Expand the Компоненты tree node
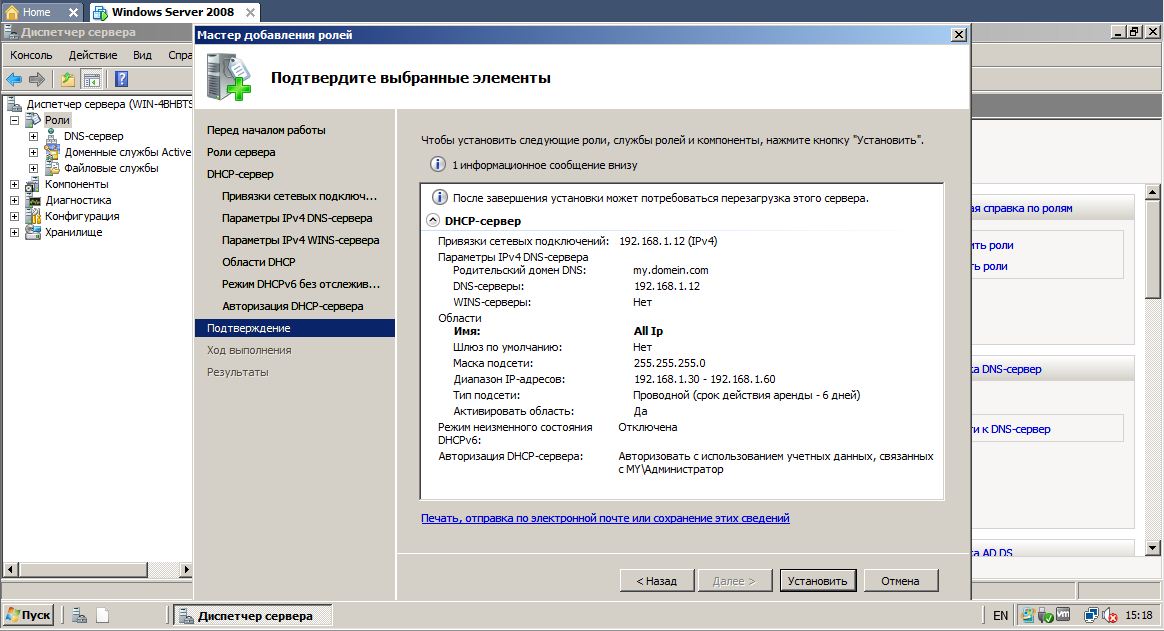 [x=14, y=184]
